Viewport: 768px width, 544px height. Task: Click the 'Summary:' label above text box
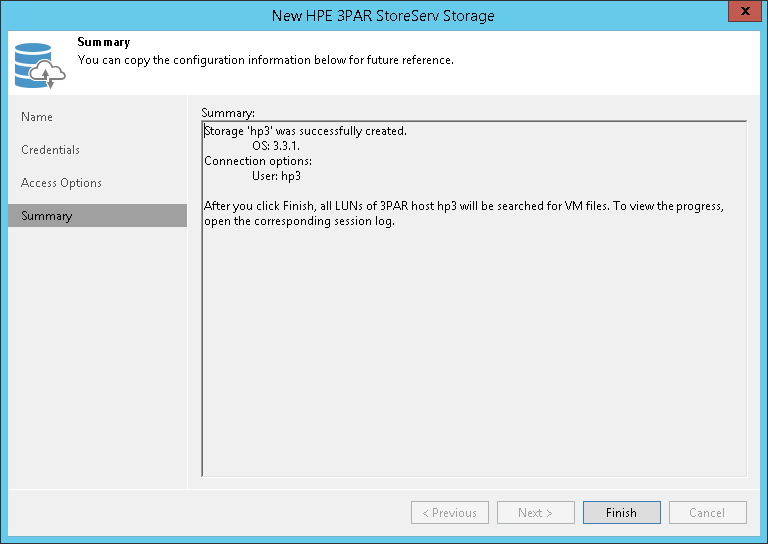[227, 112]
